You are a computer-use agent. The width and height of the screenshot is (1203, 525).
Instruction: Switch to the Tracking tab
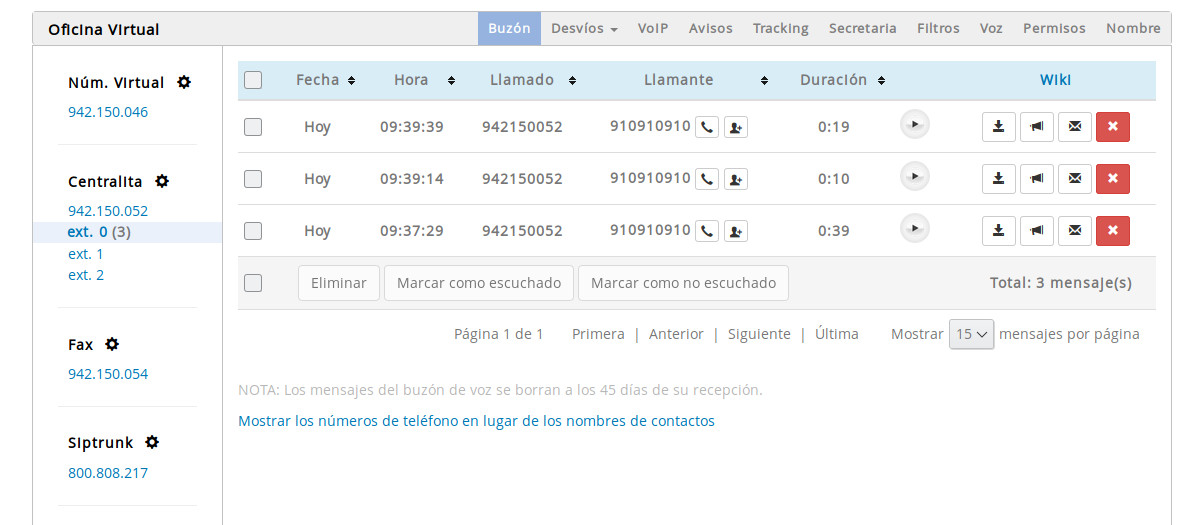pos(780,29)
